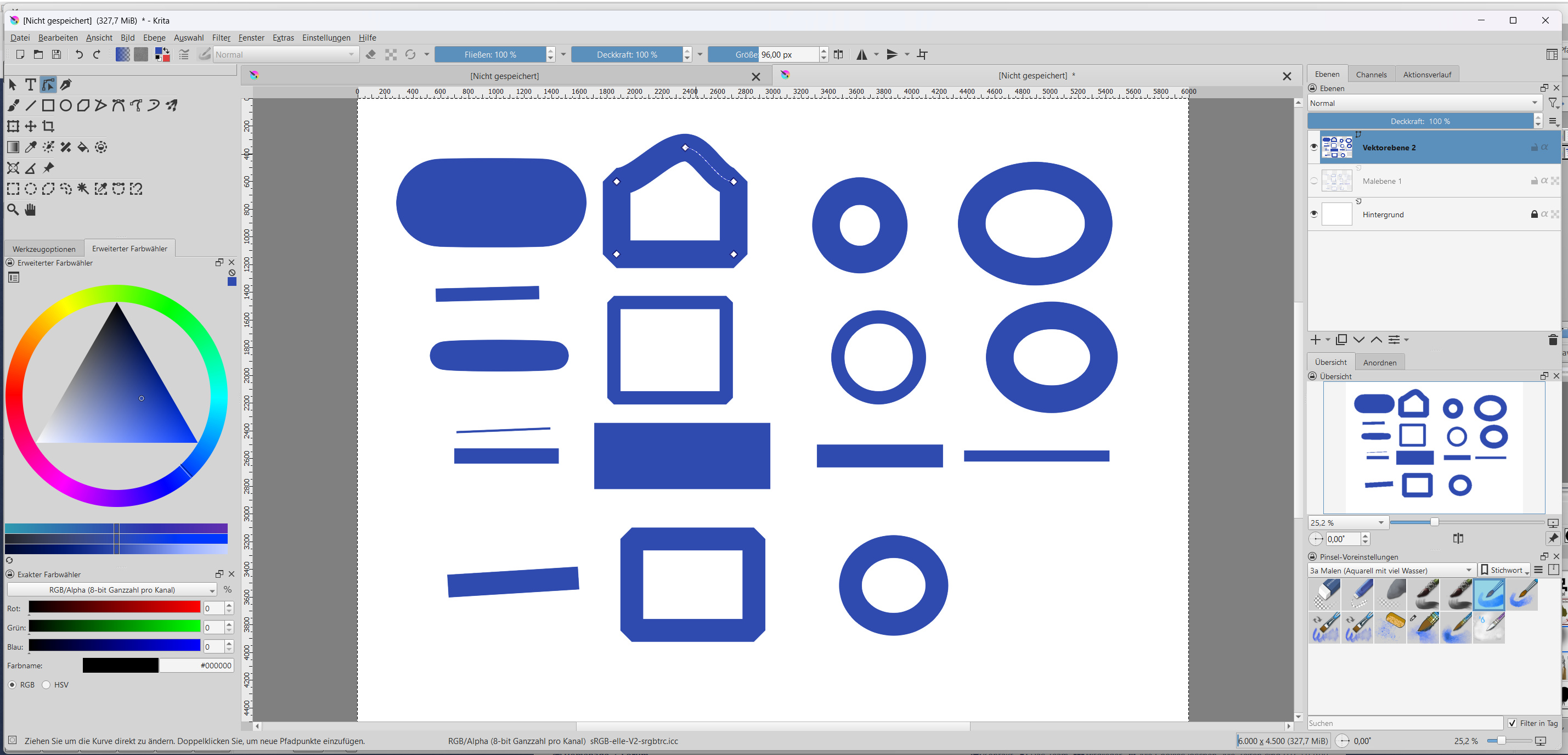
Task: Uncheck the Filter in Tag checkbox
Action: click(x=1512, y=723)
